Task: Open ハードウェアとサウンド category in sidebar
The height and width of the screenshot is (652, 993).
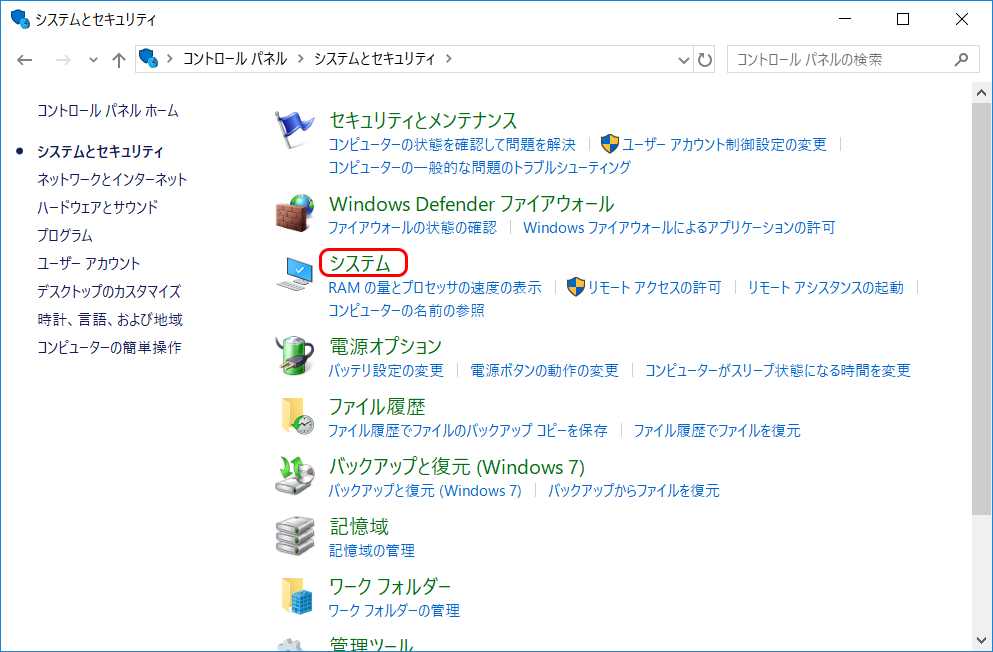Action: 98,207
